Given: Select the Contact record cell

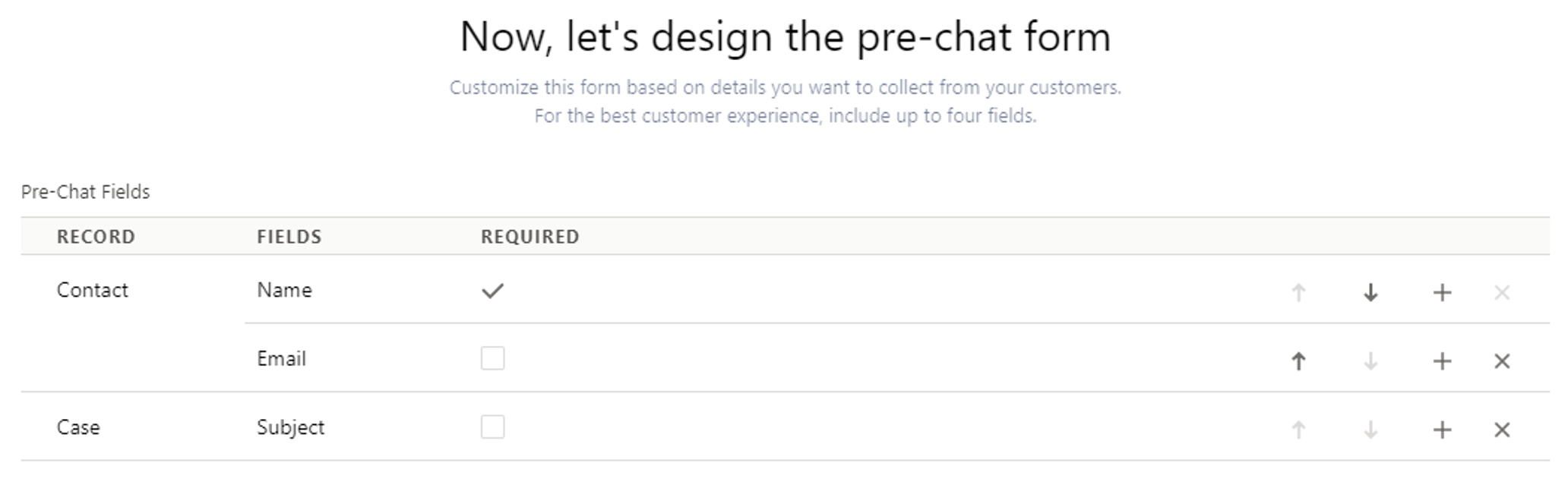Looking at the screenshot, I should [x=92, y=290].
